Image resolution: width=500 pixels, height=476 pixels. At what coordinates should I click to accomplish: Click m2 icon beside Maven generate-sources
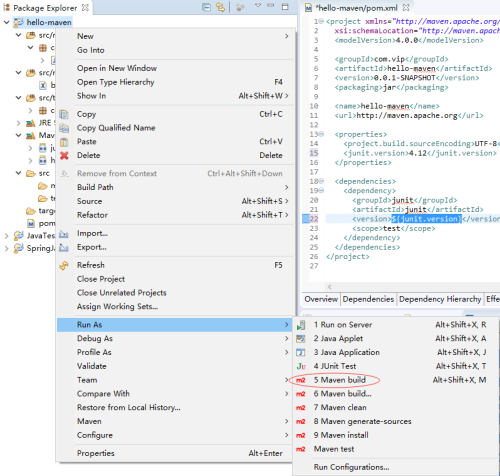(x=301, y=422)
